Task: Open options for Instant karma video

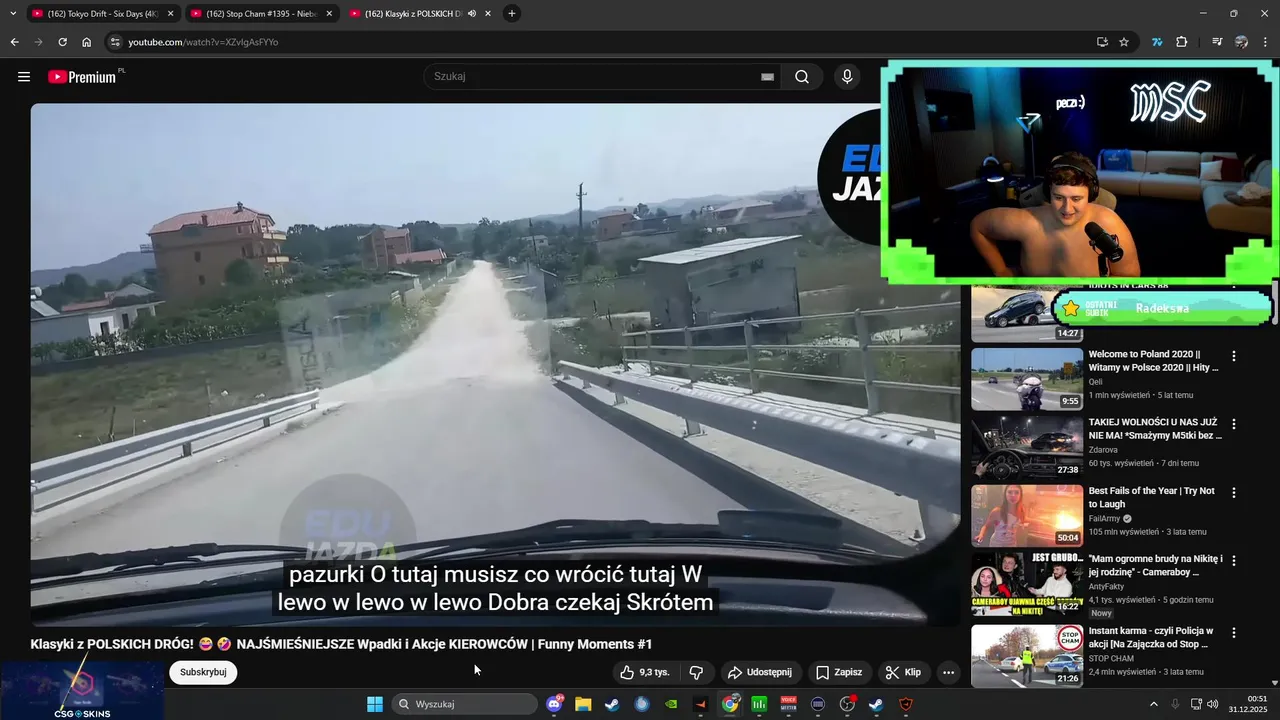Action: click(x=1234, y=632)
